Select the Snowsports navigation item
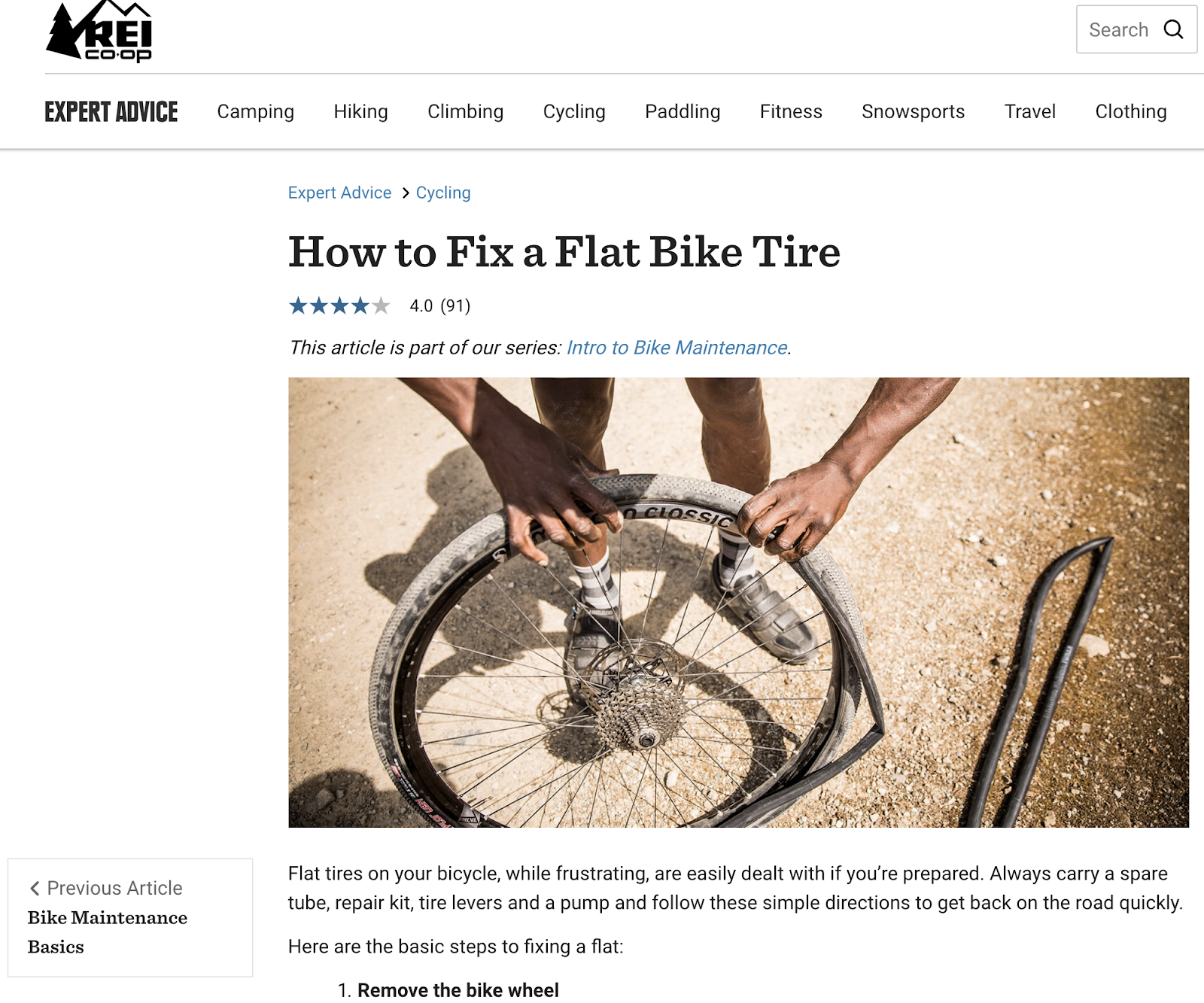The image size is (1204, 1003). pyautogui.click(x=914, y=111)
